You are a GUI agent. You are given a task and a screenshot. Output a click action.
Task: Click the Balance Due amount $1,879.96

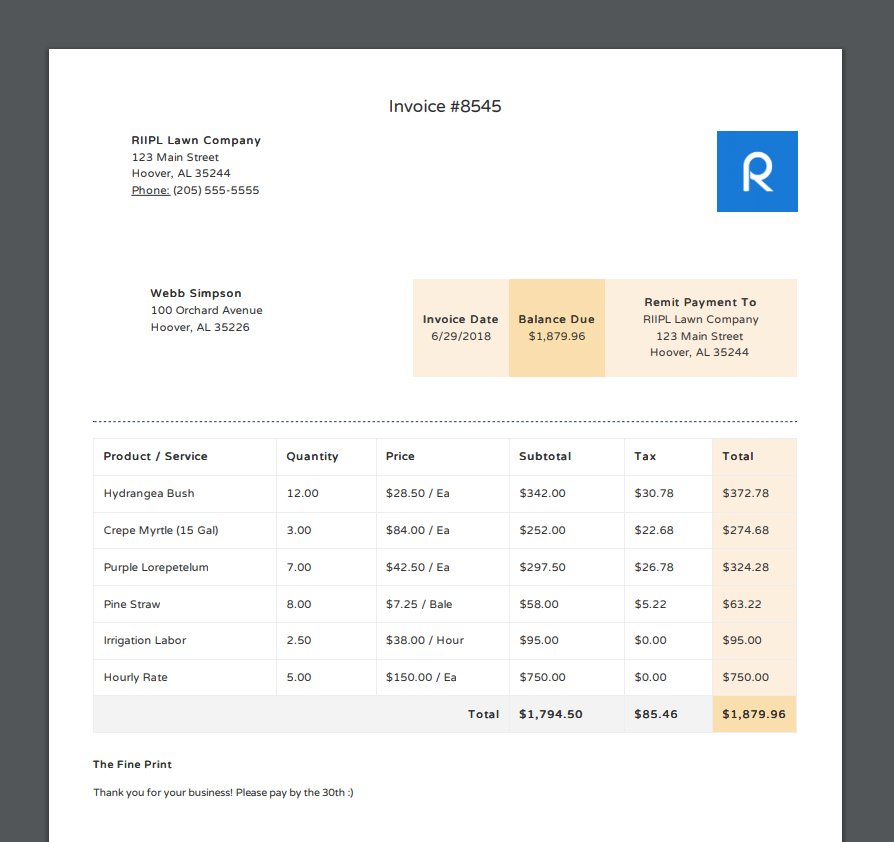point(557,335)
